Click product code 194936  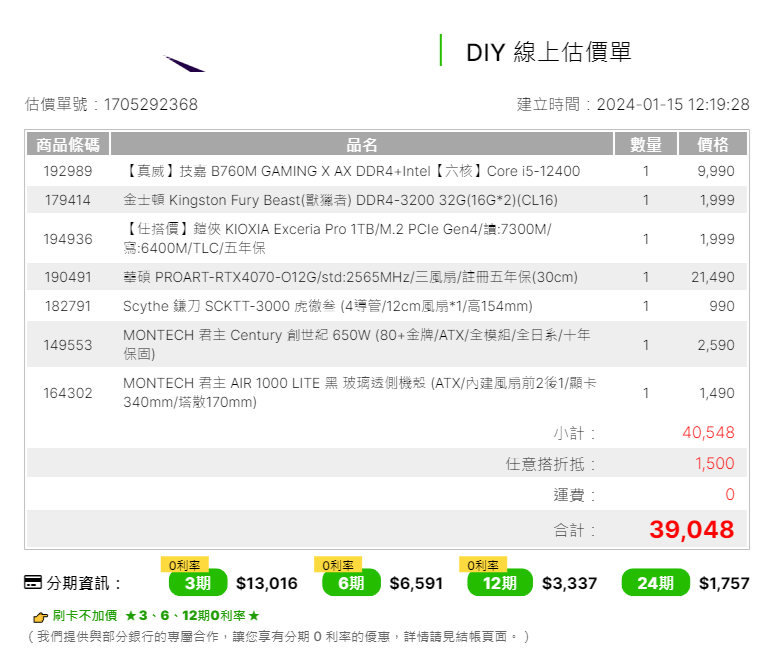[x=68, y=239]
